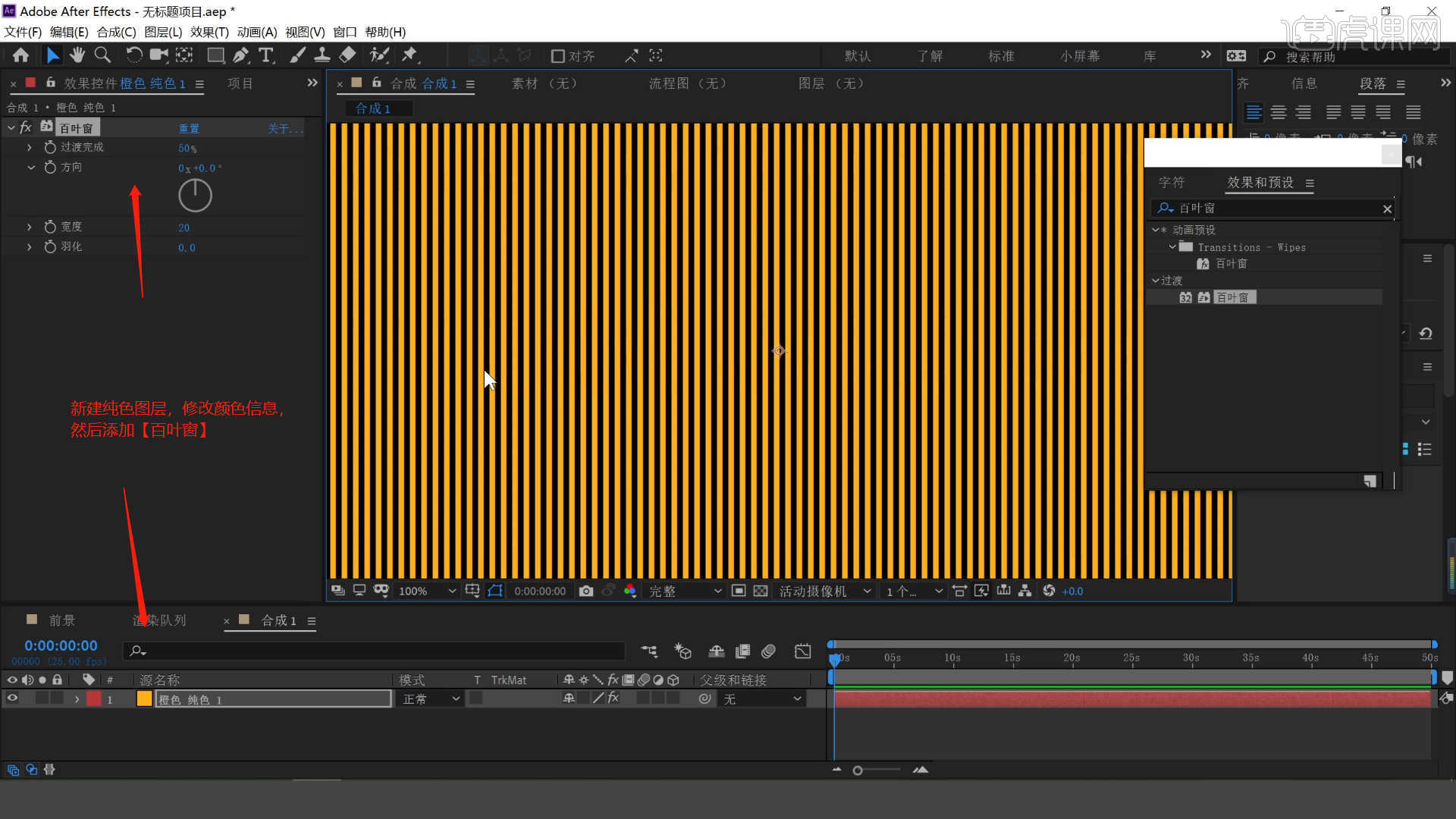Toggle the 百叶窗 effect fx switch
Viewport: 1456px width, 819px height.
26,127
